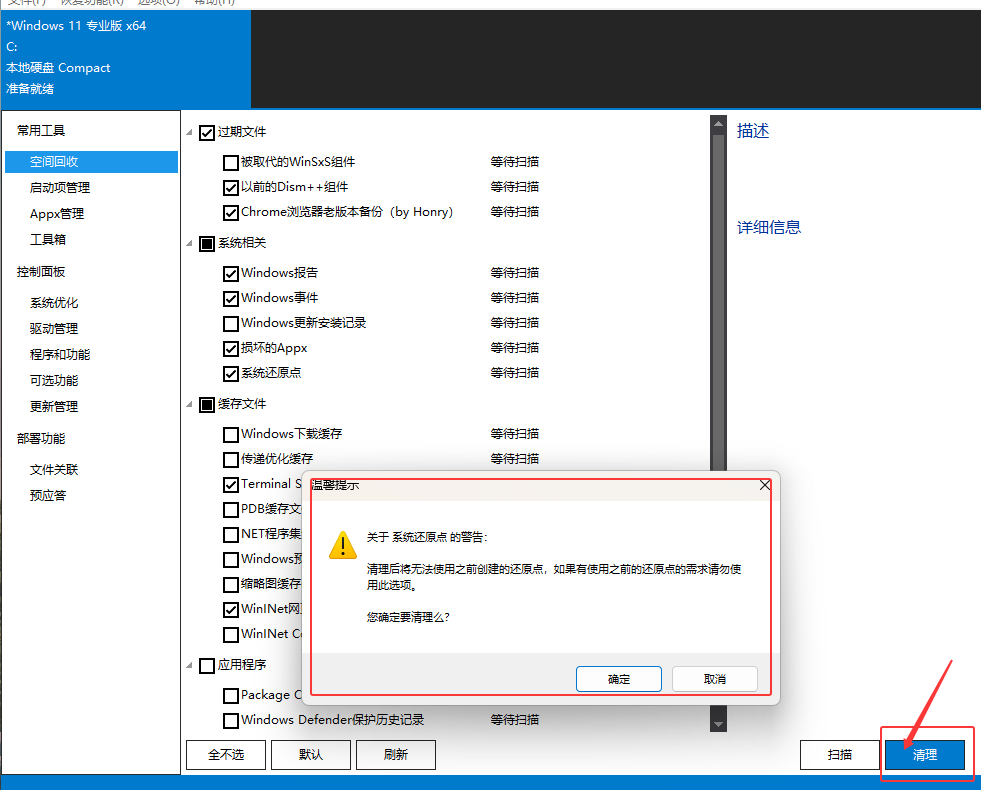Check the 应用程序 group checkbox

206,666
